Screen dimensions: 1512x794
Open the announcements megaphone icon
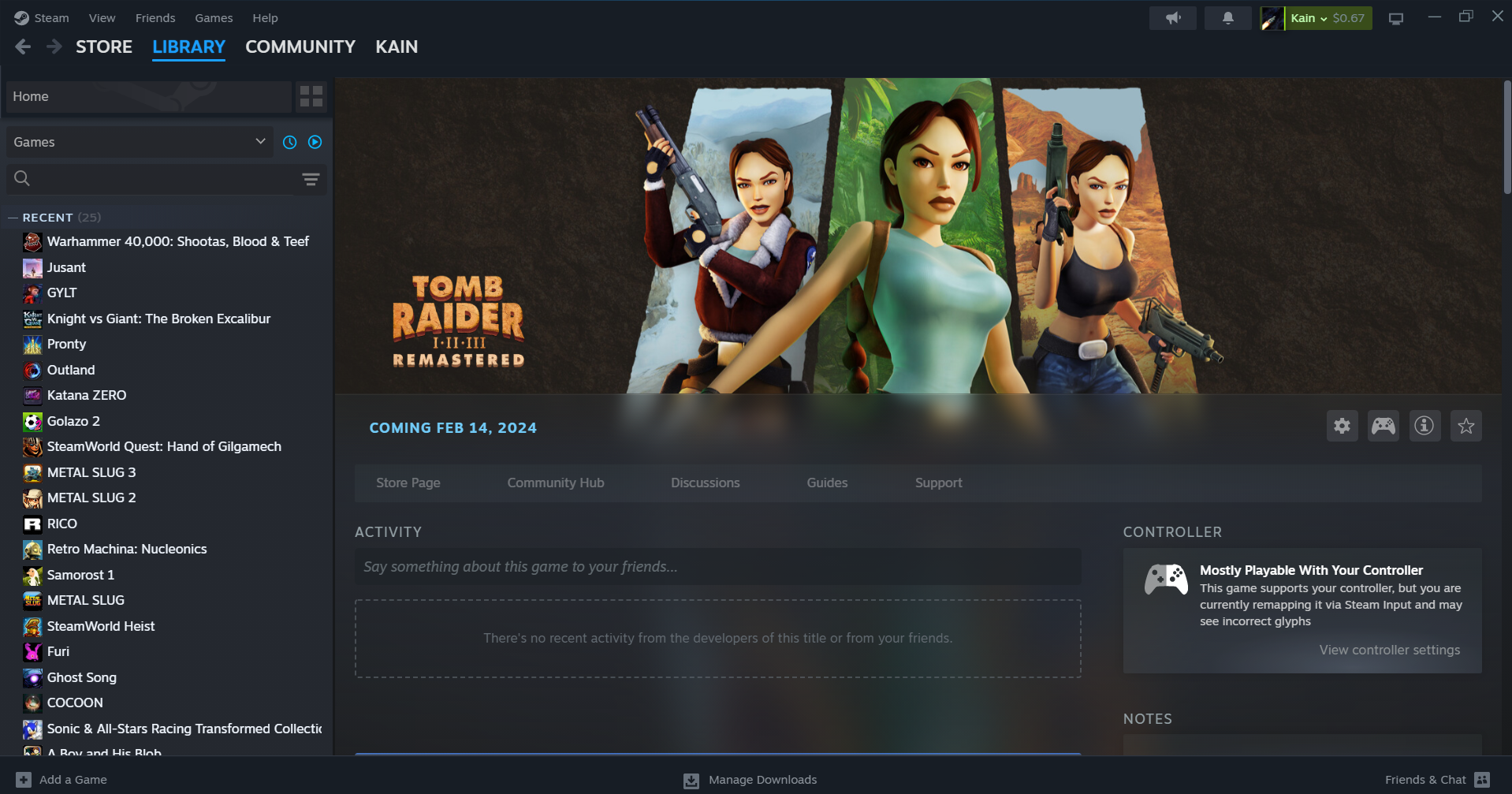click(x=1173, y=18)
